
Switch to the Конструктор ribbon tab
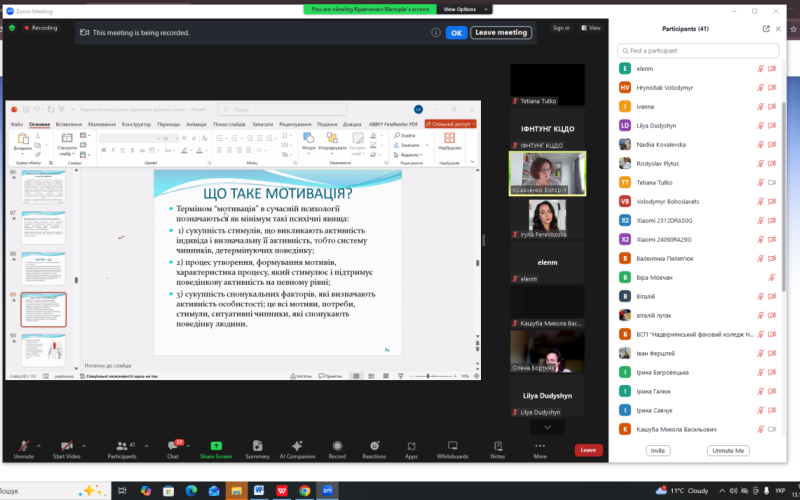click(136, 124)
